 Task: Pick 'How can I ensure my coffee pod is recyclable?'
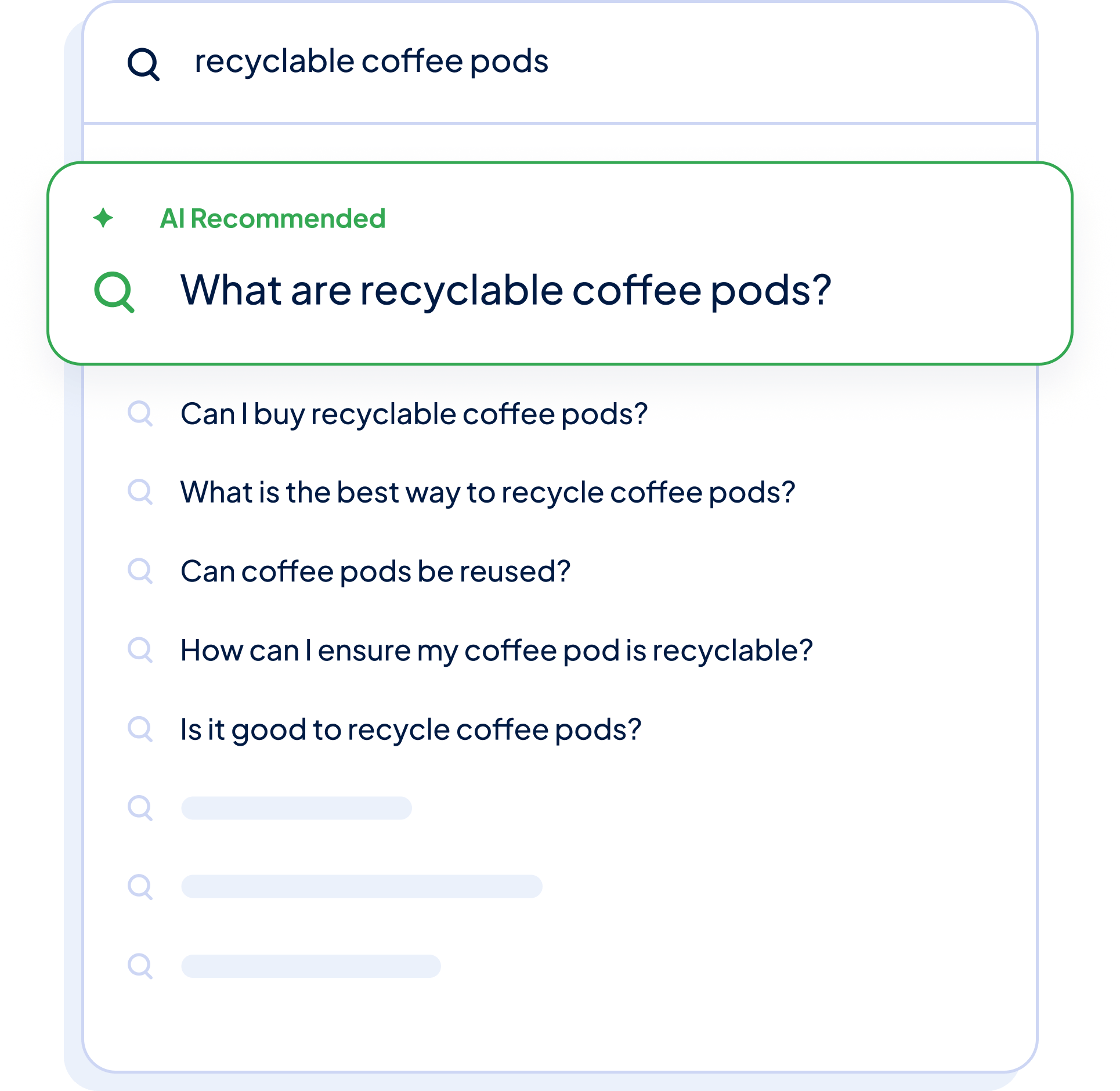[x=496, y=651]
